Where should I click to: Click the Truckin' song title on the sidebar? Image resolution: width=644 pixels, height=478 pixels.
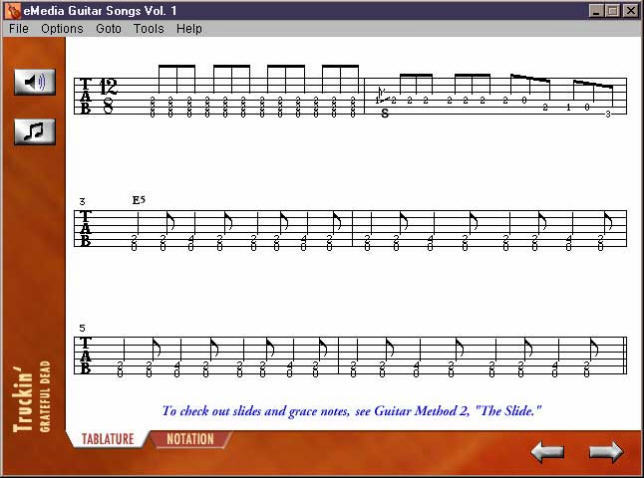[23, 399]
